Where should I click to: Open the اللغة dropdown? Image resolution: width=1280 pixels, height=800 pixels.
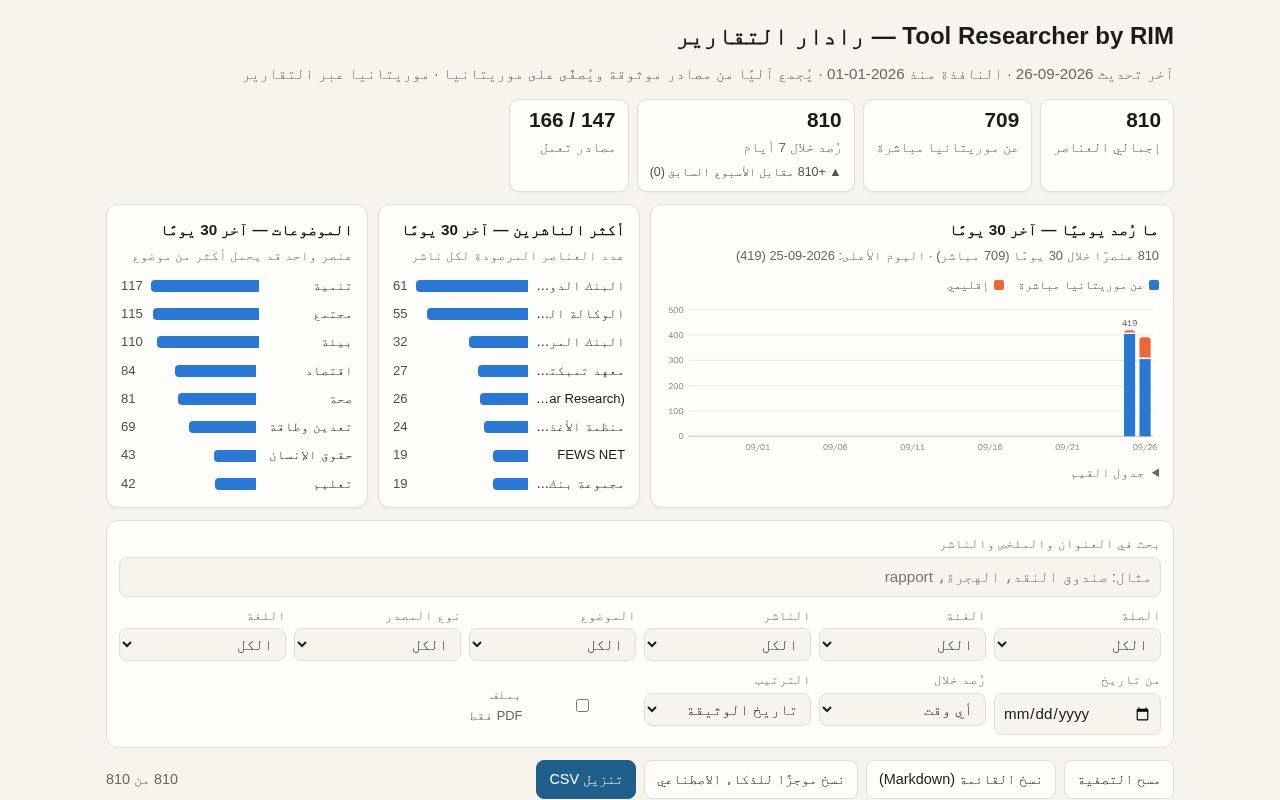(x=202, y=645)
